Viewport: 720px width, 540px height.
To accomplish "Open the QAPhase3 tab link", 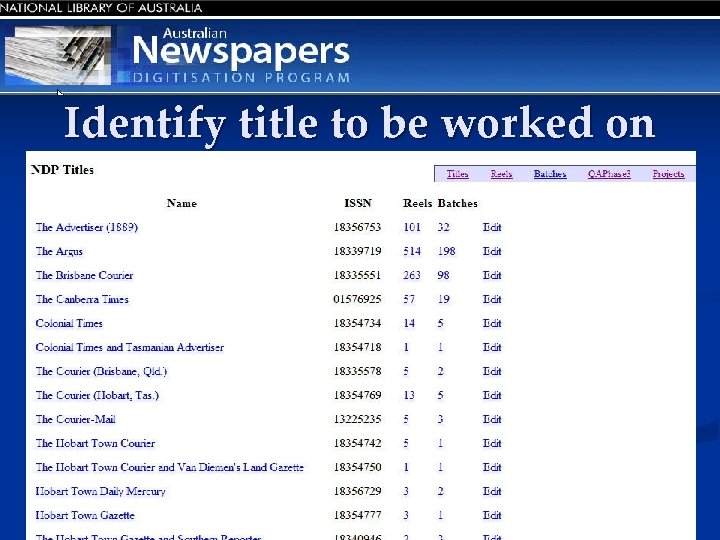I will click(x=609, y=174).
